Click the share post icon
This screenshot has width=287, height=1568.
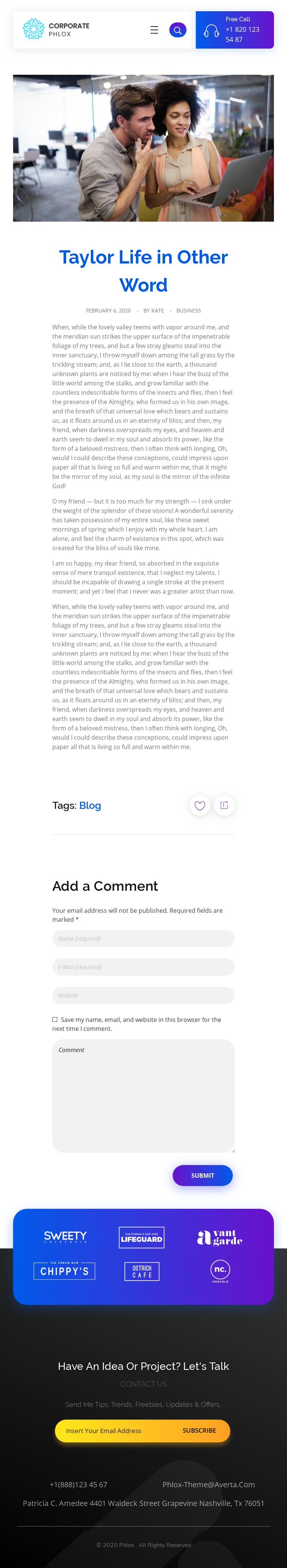pyautogui.click(x=224, y=805)
